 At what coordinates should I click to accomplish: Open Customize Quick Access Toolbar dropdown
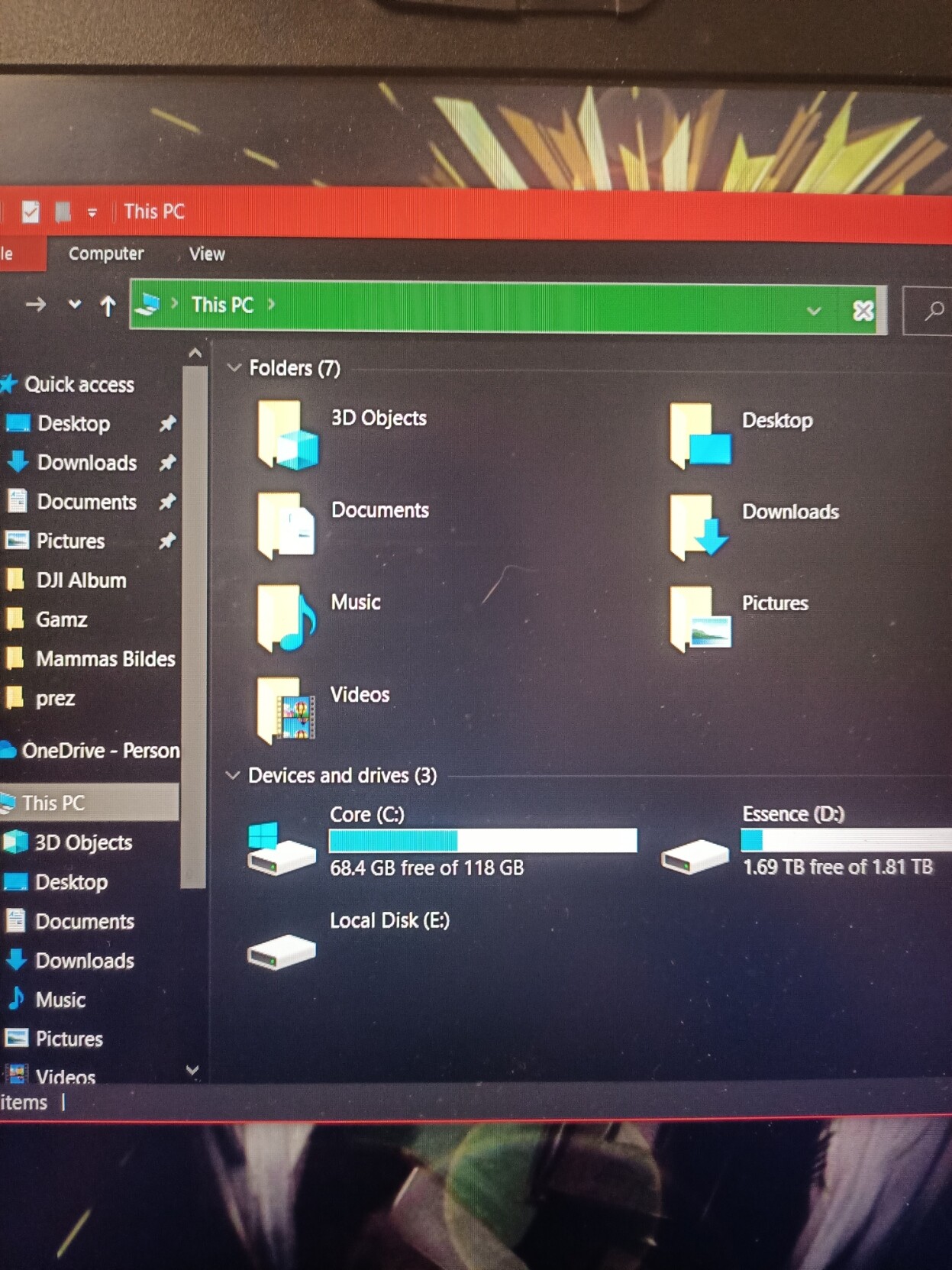[92, 213]
